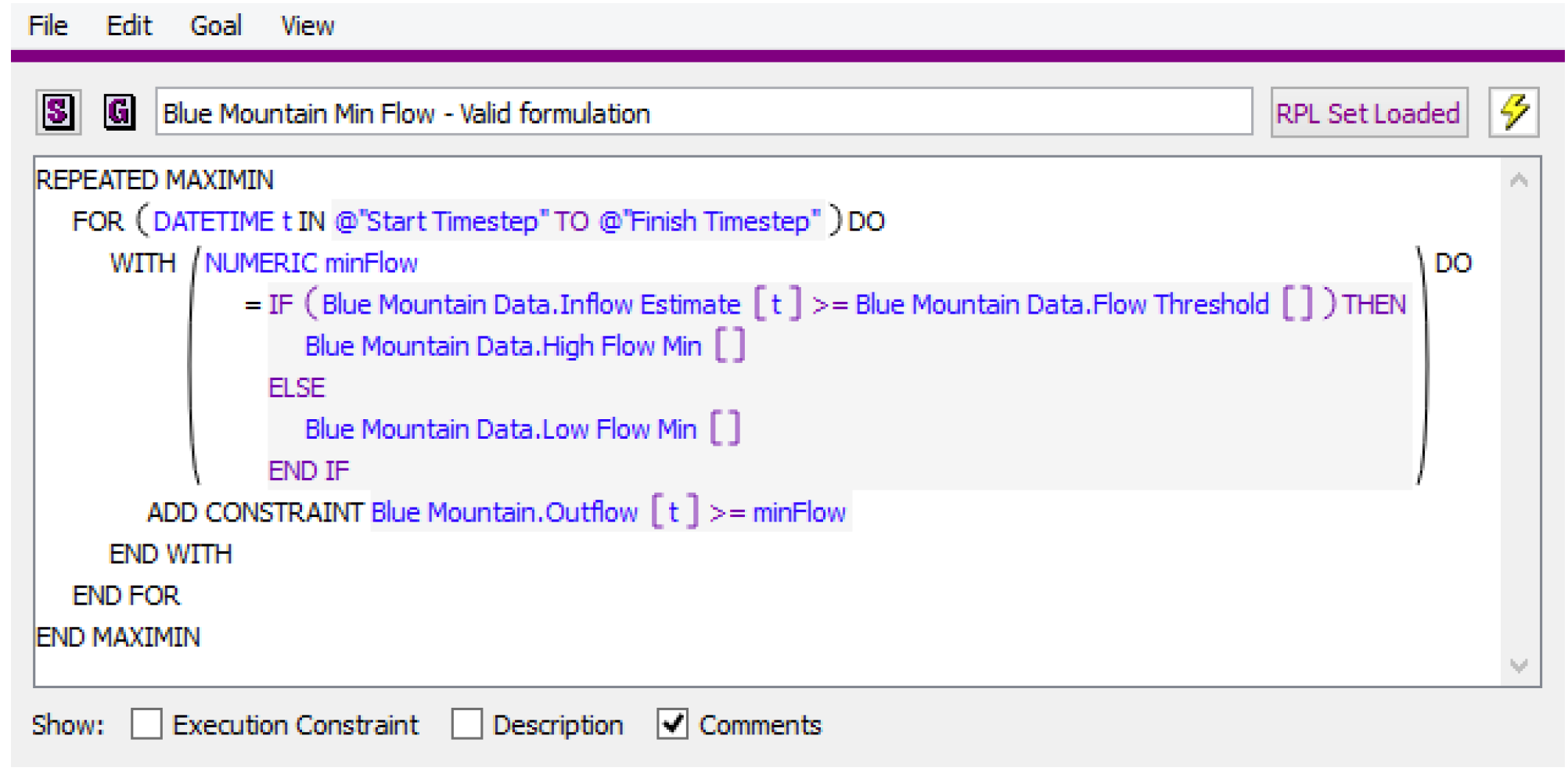This screenshot has width=1568, height=775.
Task: Open the Edit menu
Action: [x=129, y=27]
